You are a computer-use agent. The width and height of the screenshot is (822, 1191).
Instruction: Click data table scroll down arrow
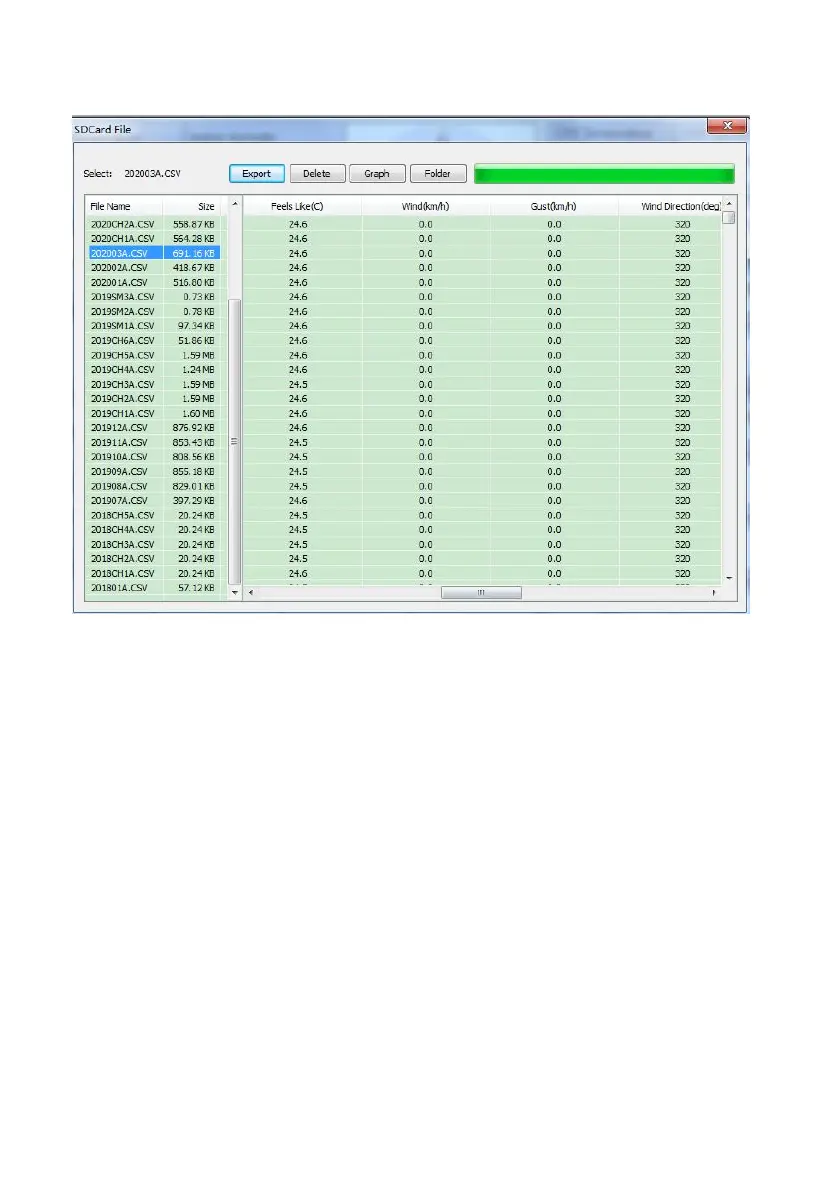coord(729,578)
